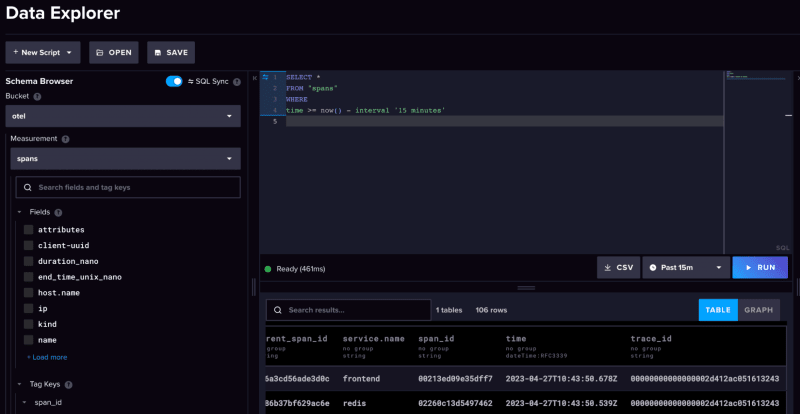Screen dimensions: 800x414
Task: Click the folder icon on OPEN button
Action: click(100, 53)
